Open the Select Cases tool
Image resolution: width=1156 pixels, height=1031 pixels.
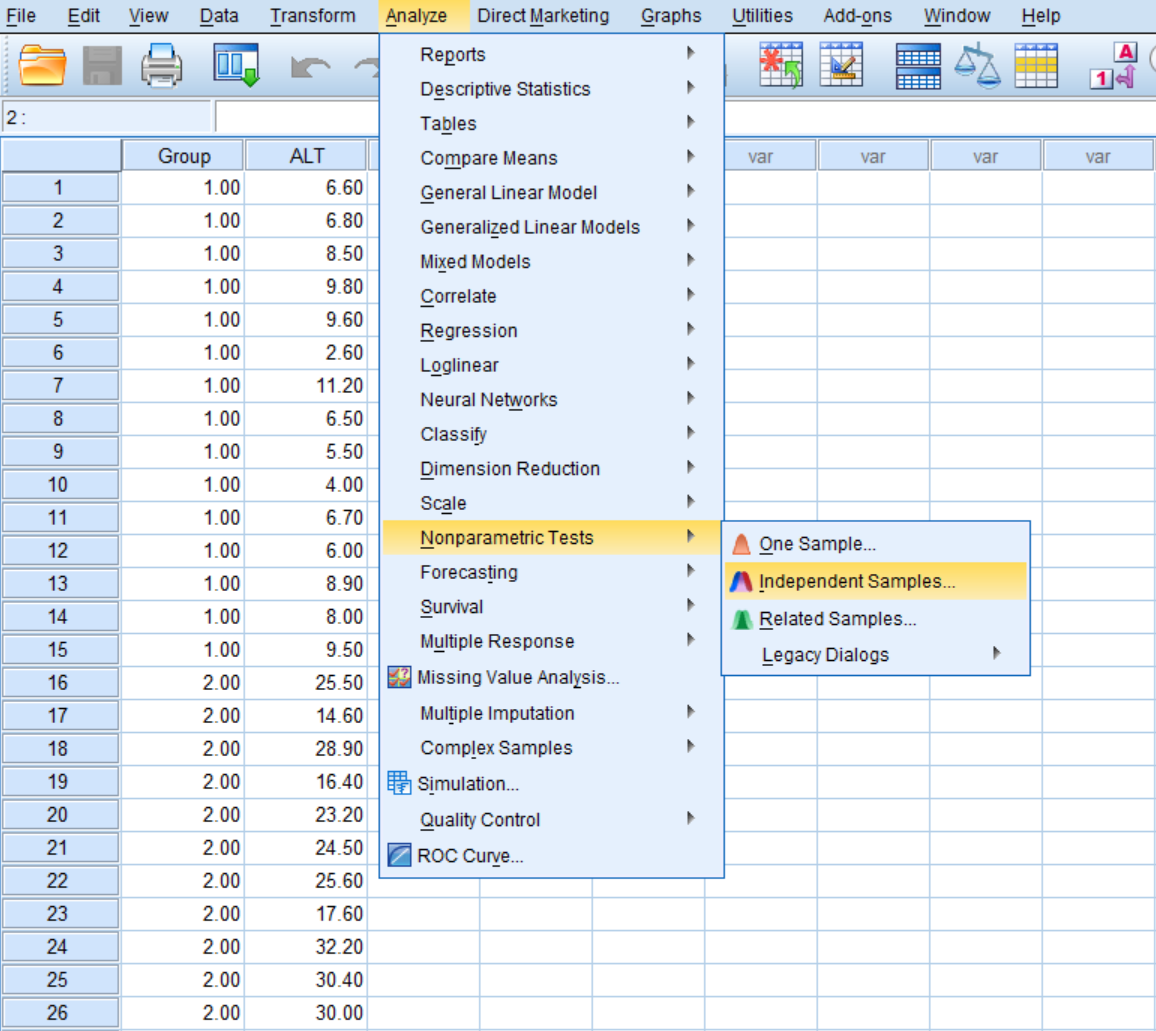point(1038,64)
